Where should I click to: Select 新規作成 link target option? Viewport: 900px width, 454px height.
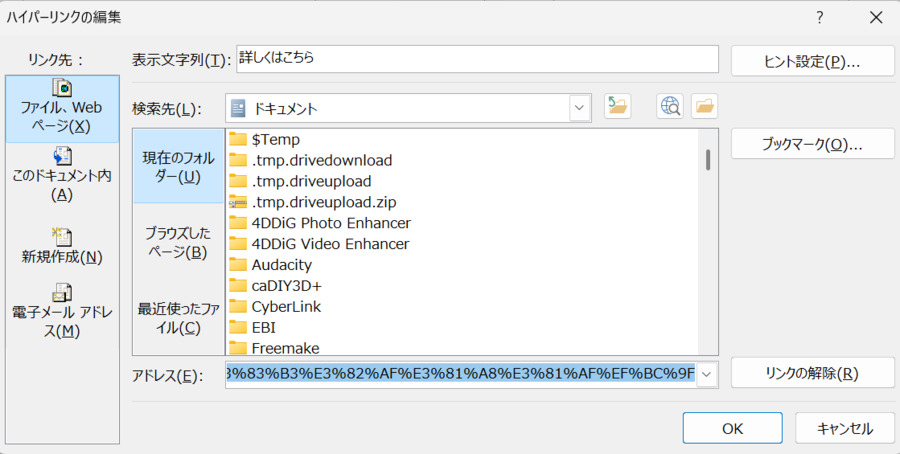pyautogui.click(x=62, y=246)
